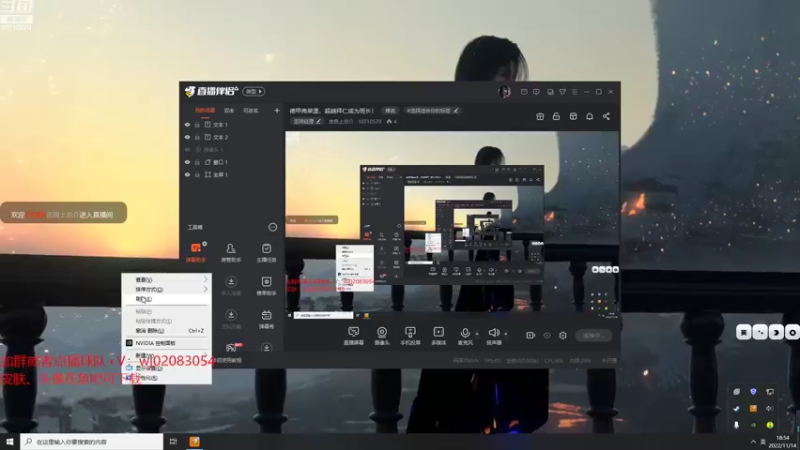Open the notification bell in room header
800x450 pixels.
coord(589,116)
